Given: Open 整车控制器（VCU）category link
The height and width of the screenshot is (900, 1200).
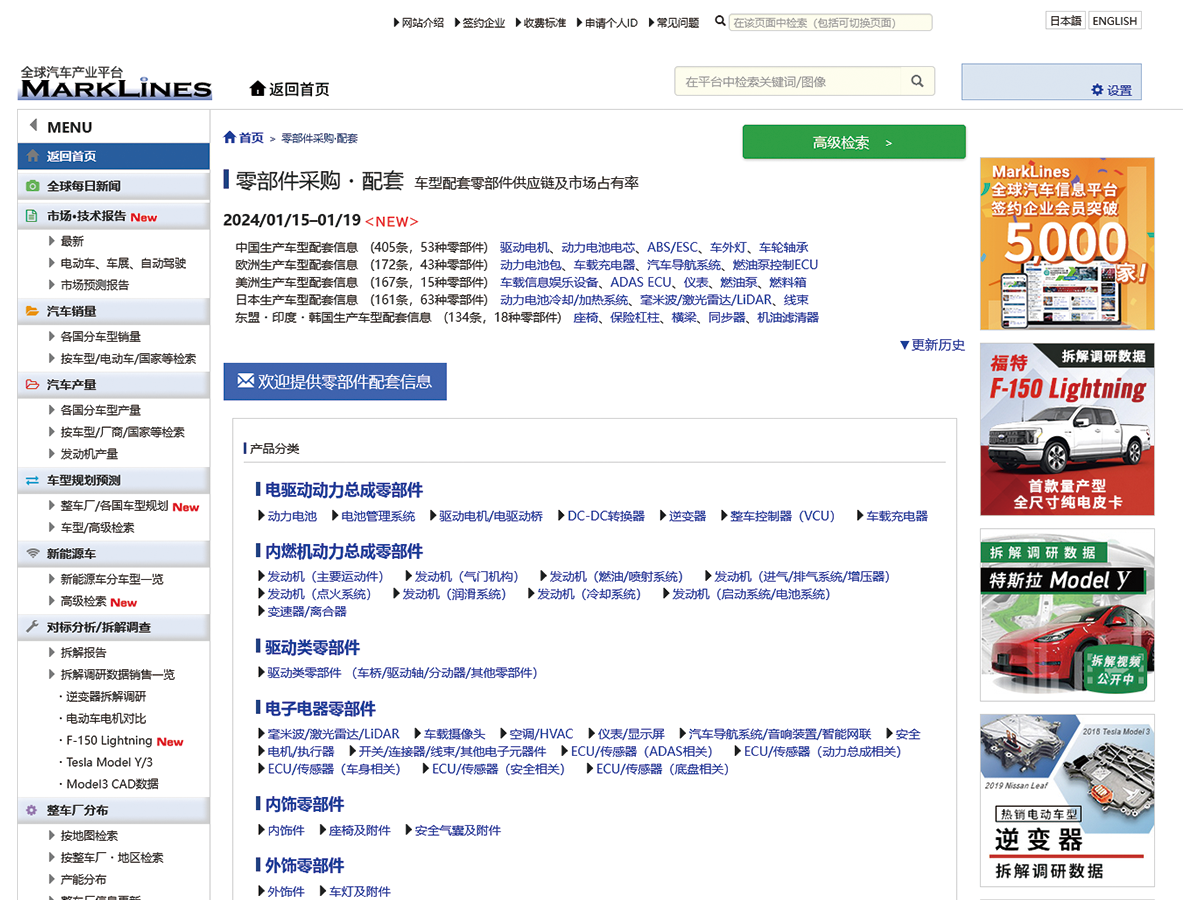Looking at the screenshot, I should click(x=782, y=516).
